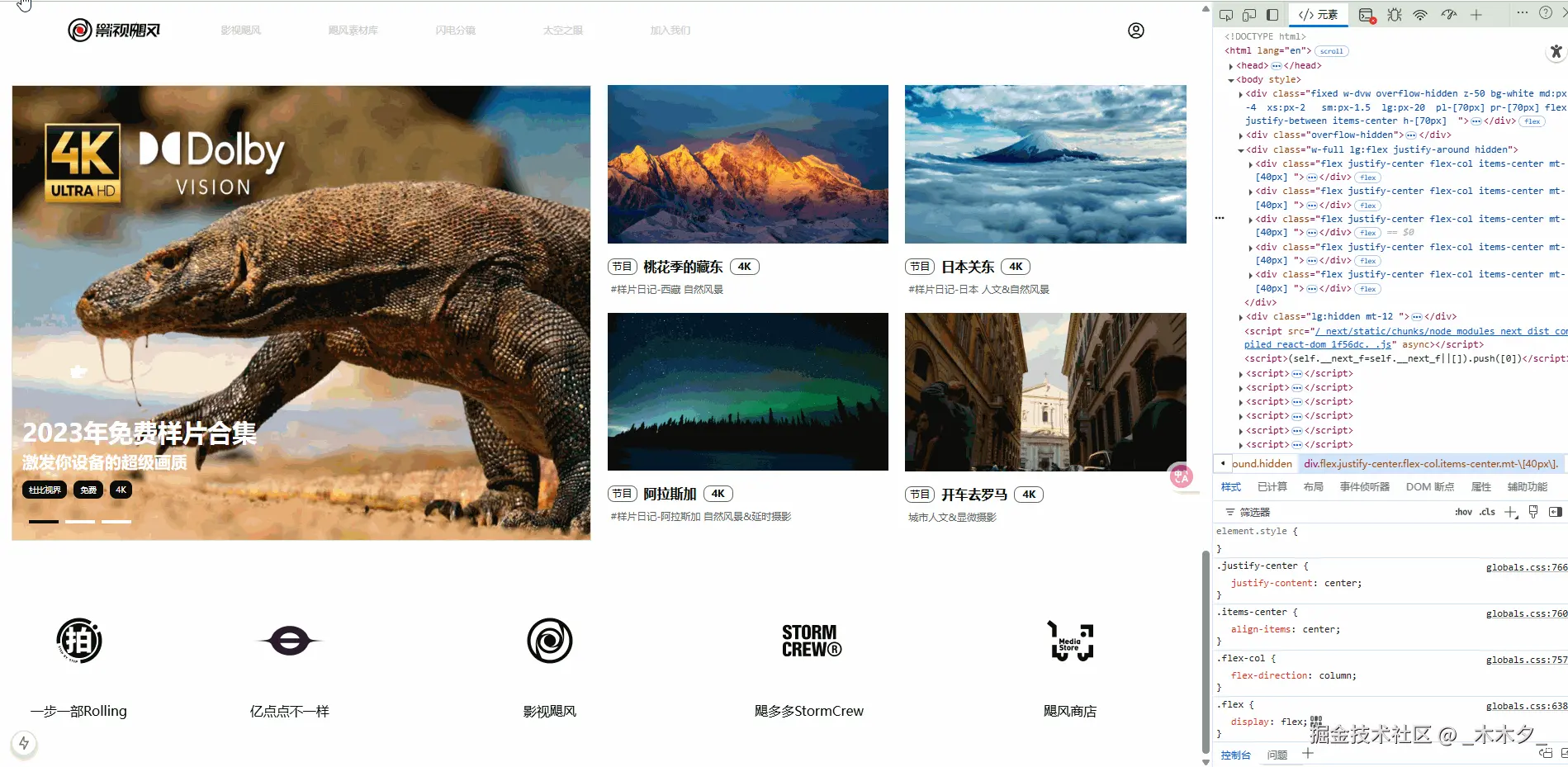Image resolution: width=1568 pixels, height=767 pixels.
Task: Click the quick-view drawer plus icon beside 问题
Action: 1308,754
